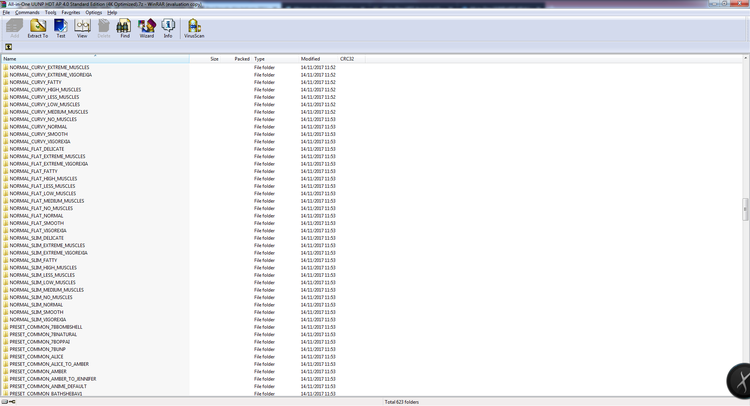Select folder NORMAL_SLIM_MEDIUM_MUSCLES
Viewport: 750px width, 406px height.
coord(47,290)
